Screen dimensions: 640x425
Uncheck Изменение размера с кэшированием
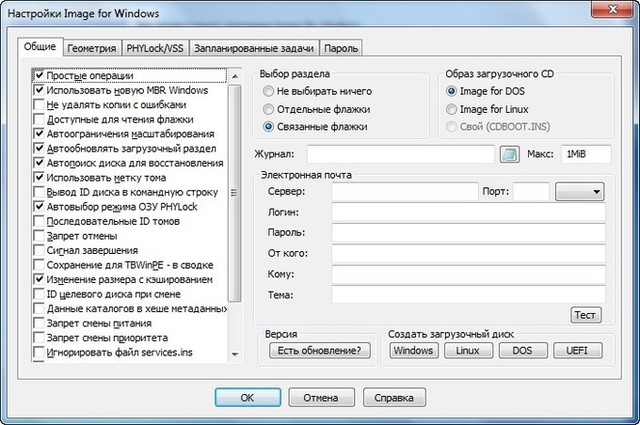39,280
